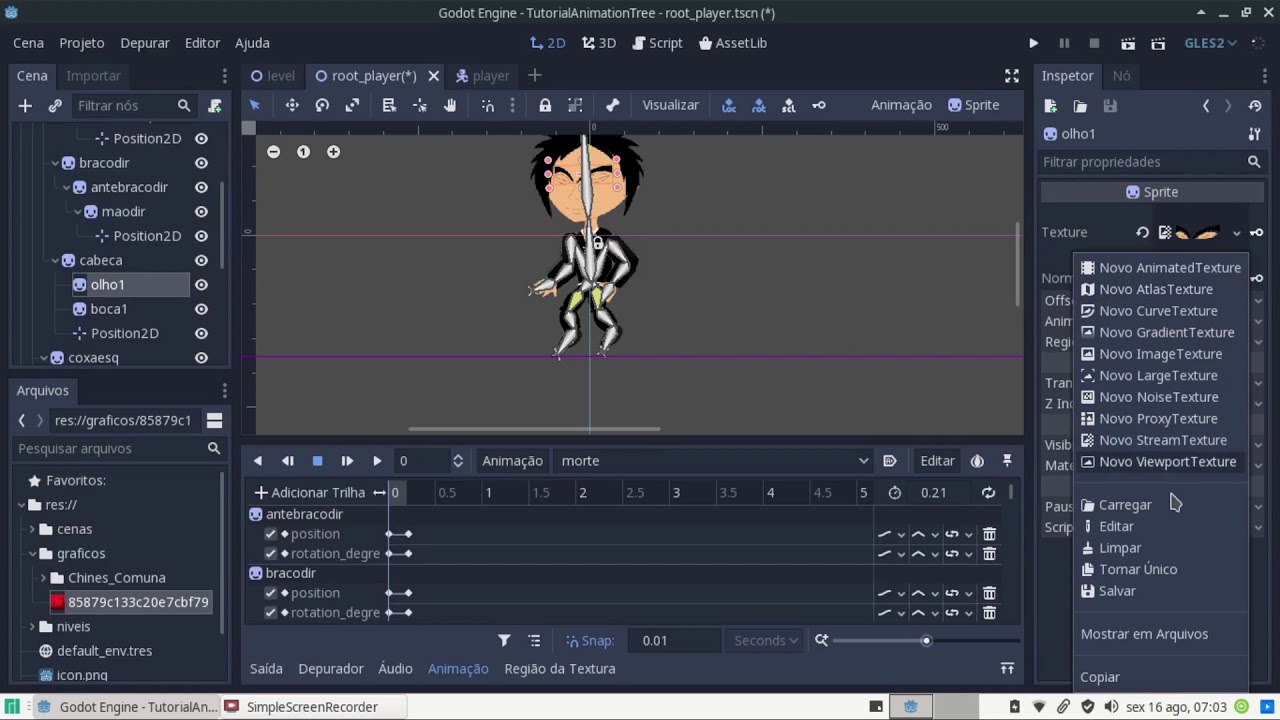Collapse the cabeca tree node
Image resolution: width=1280 pixels, height=720 pixels.
55,261
